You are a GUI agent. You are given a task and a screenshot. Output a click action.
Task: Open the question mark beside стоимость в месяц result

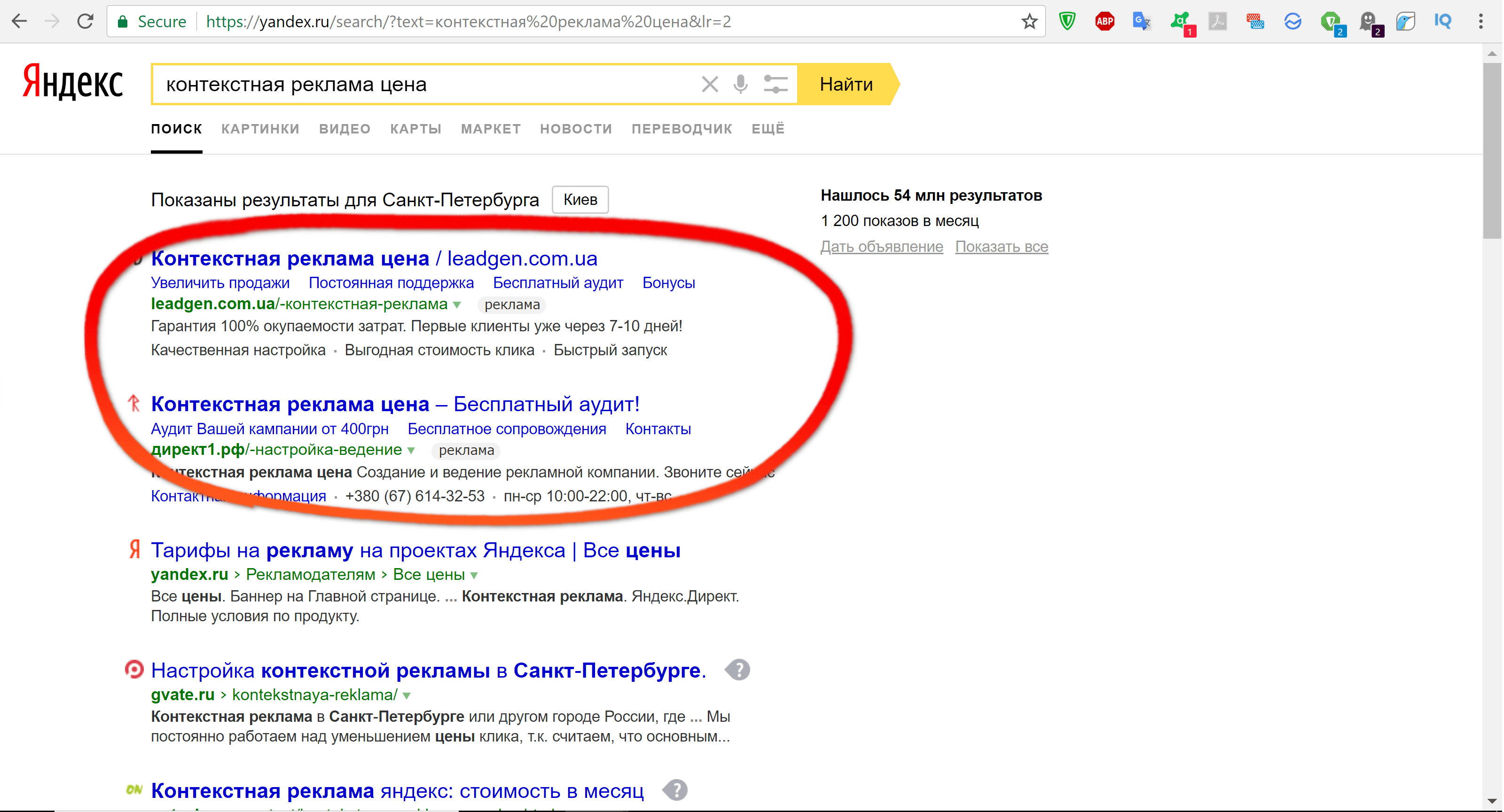pyautogui.click(x=675, y=790)
